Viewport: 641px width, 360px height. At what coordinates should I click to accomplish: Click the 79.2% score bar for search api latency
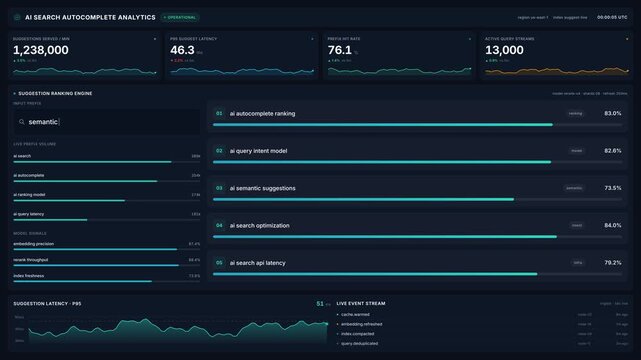(x=417, y=274)
